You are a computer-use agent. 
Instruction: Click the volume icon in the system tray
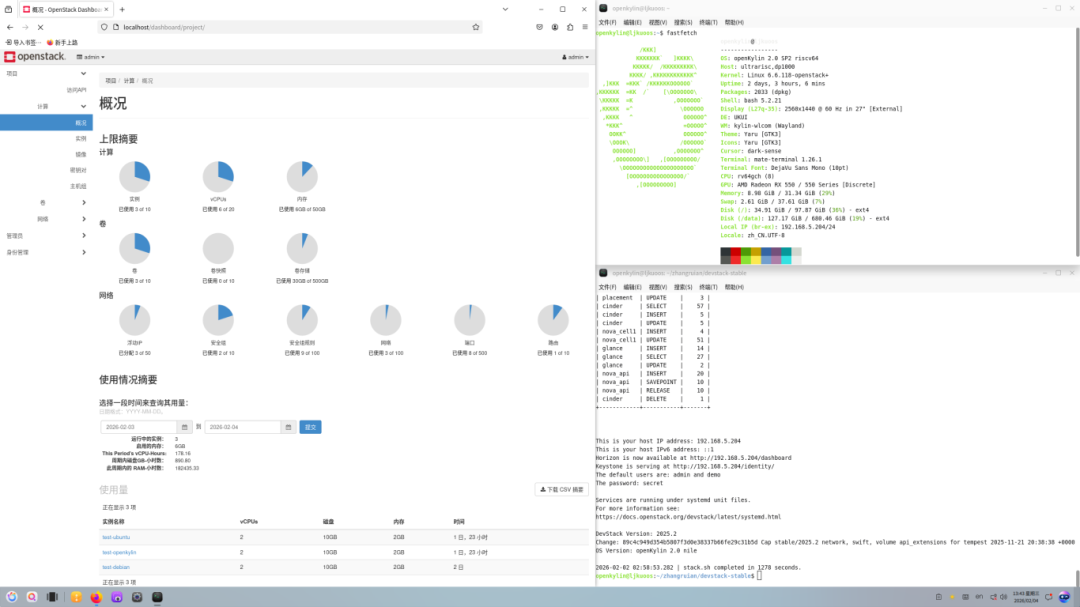click(x=1003, y=598)
